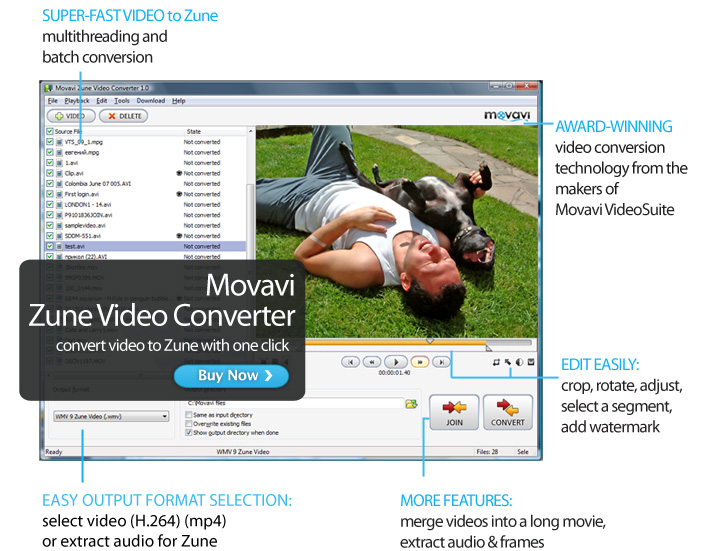Click the Buy Now button
Image resolution: width=711 pixels, height=551 pixels.
click(x=231, y=375)
